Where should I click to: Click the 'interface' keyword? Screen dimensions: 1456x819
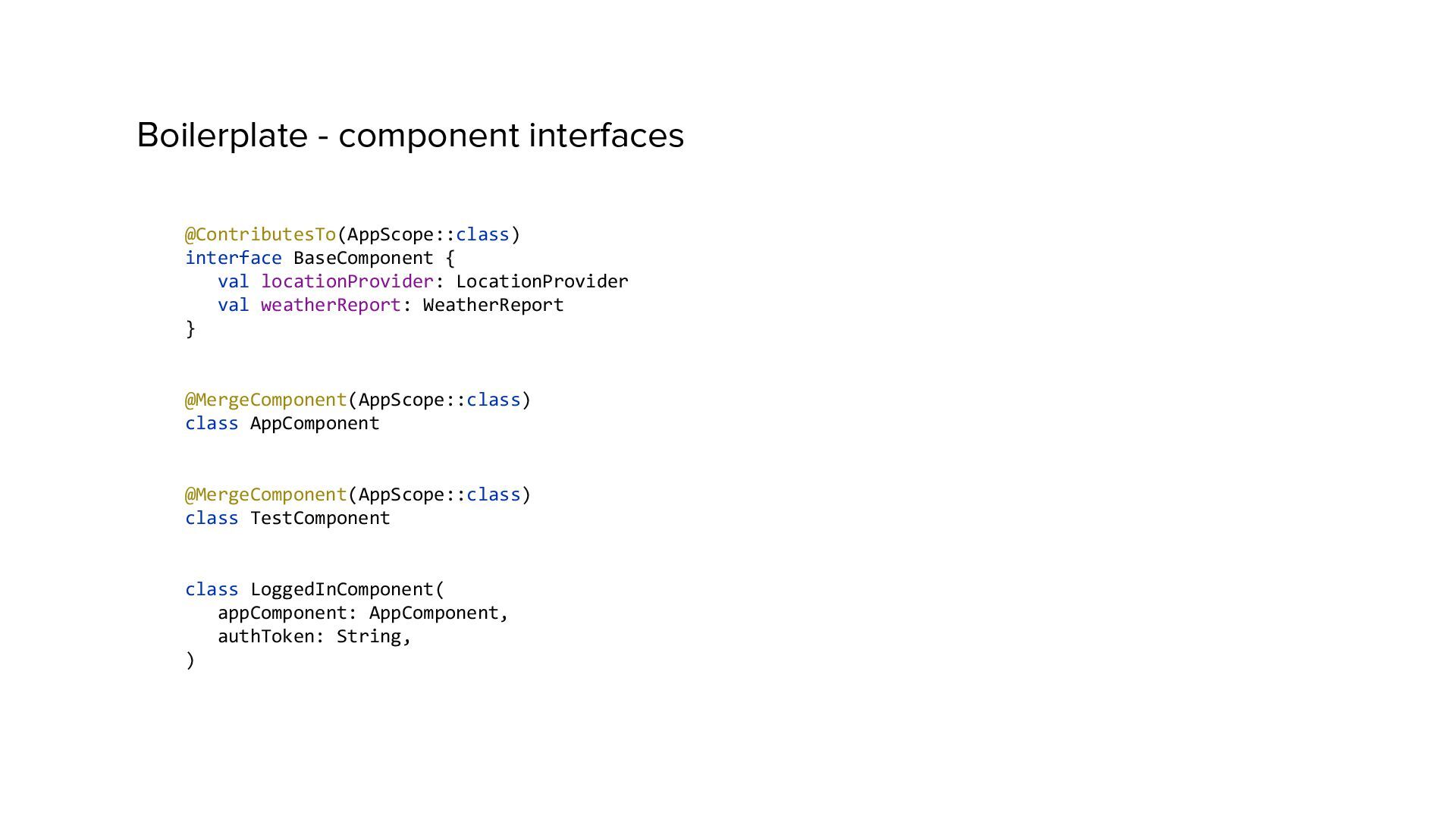233,258
